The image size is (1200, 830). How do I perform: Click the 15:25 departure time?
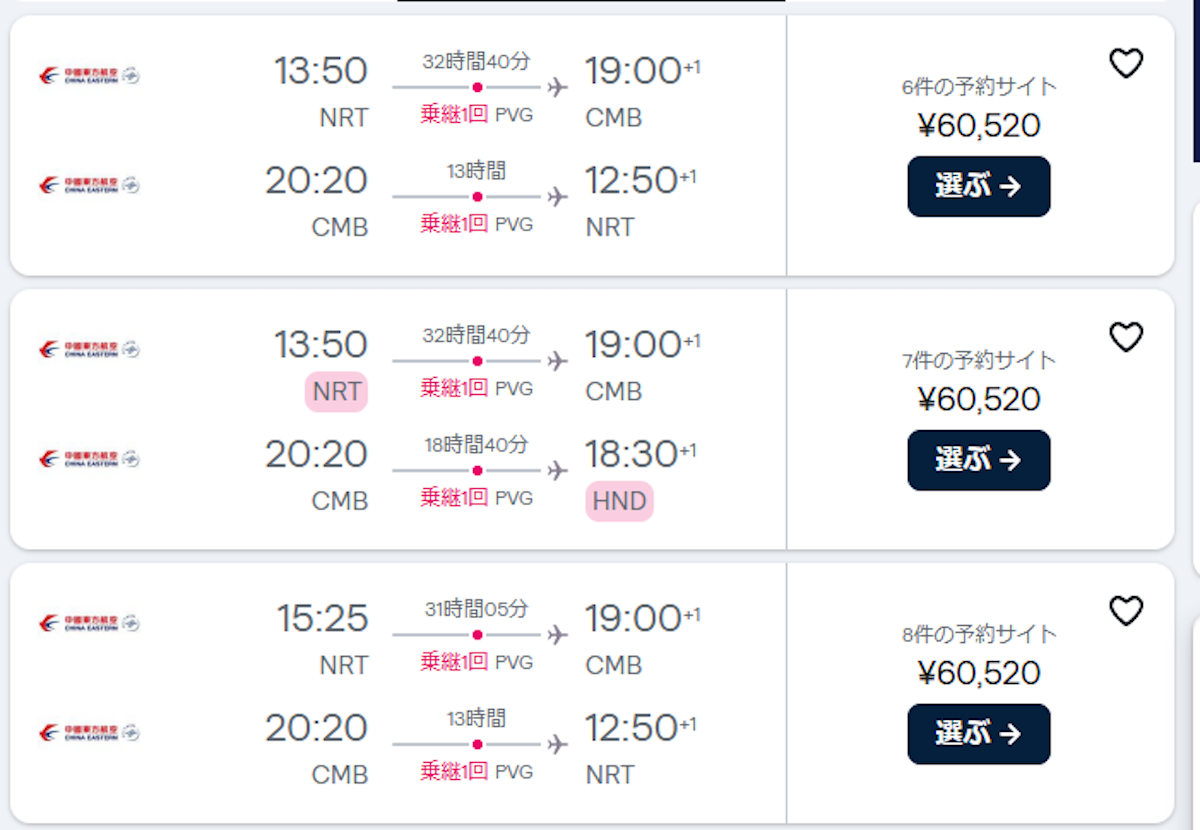322,619
